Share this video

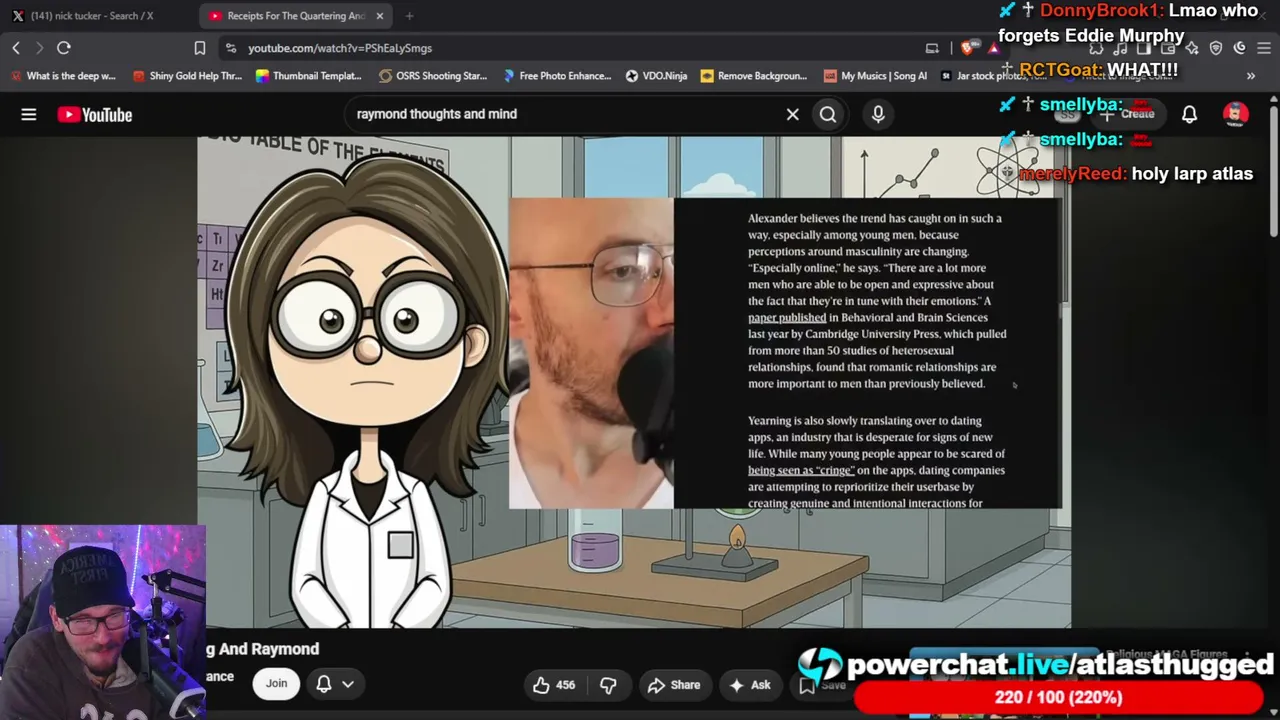[x=674, y=685]
